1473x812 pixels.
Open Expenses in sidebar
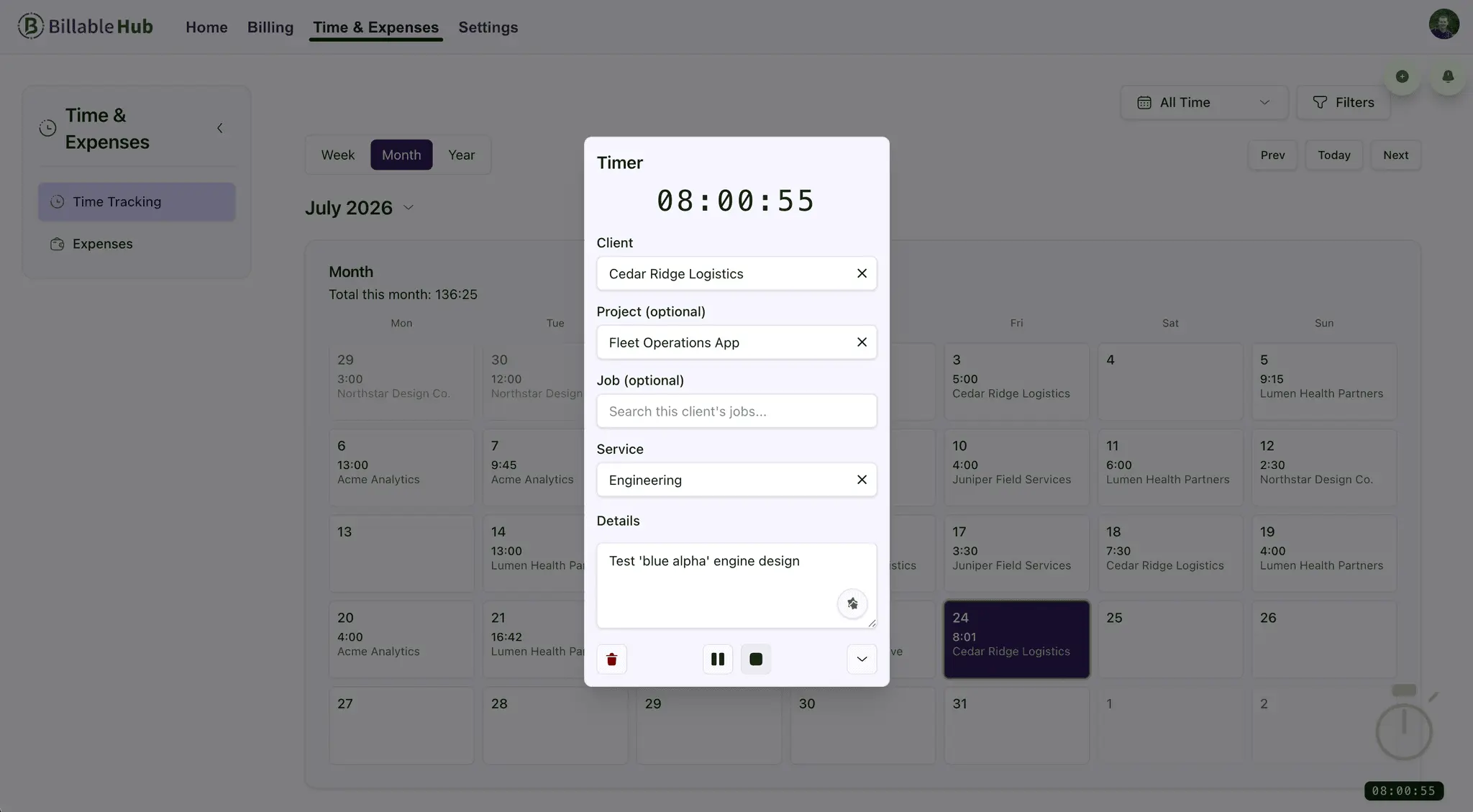(137, 244)
